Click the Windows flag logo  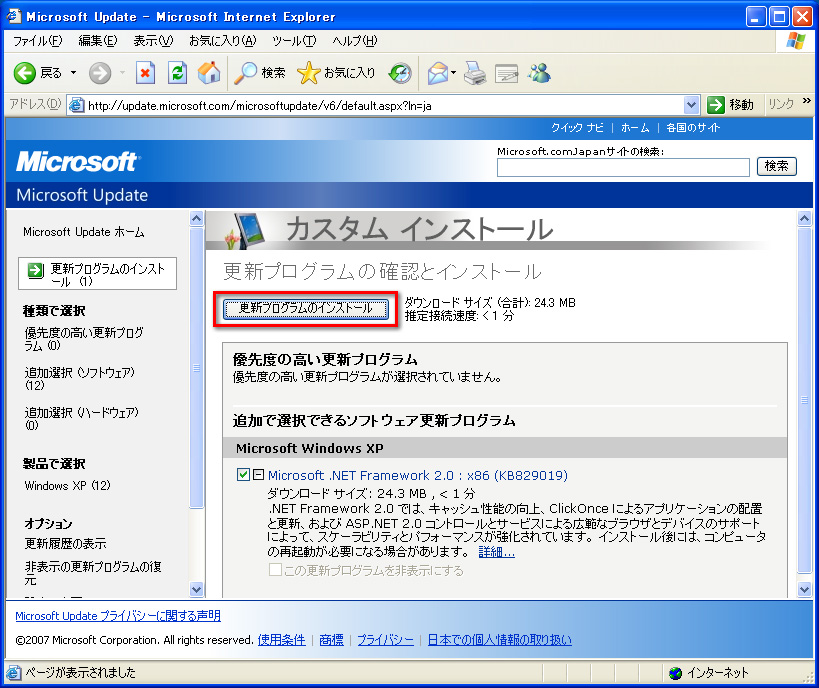pyautogui.click(x=795, y=41)
